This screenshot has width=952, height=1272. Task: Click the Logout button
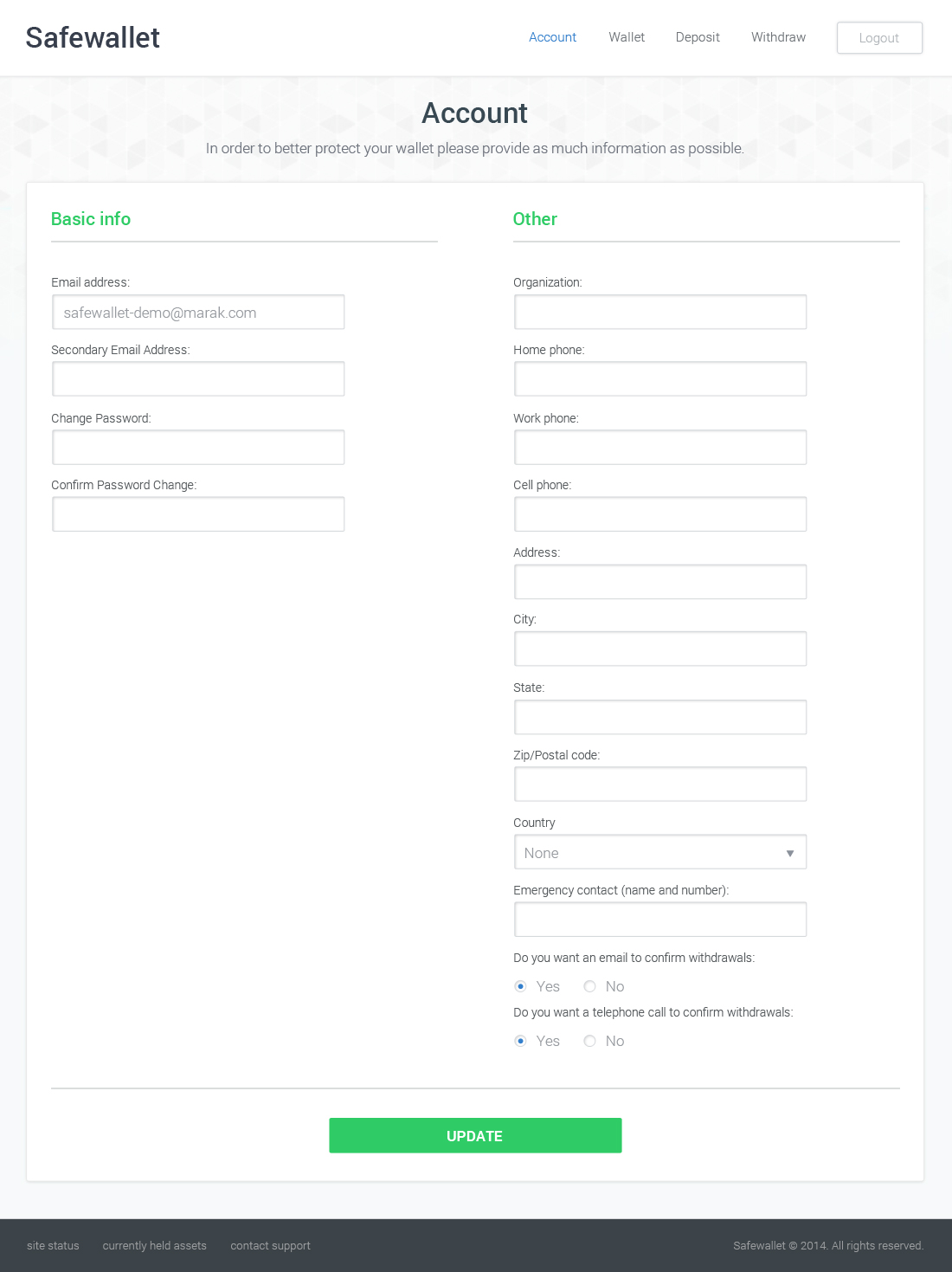pyautogui.click(x=879, y=38)
